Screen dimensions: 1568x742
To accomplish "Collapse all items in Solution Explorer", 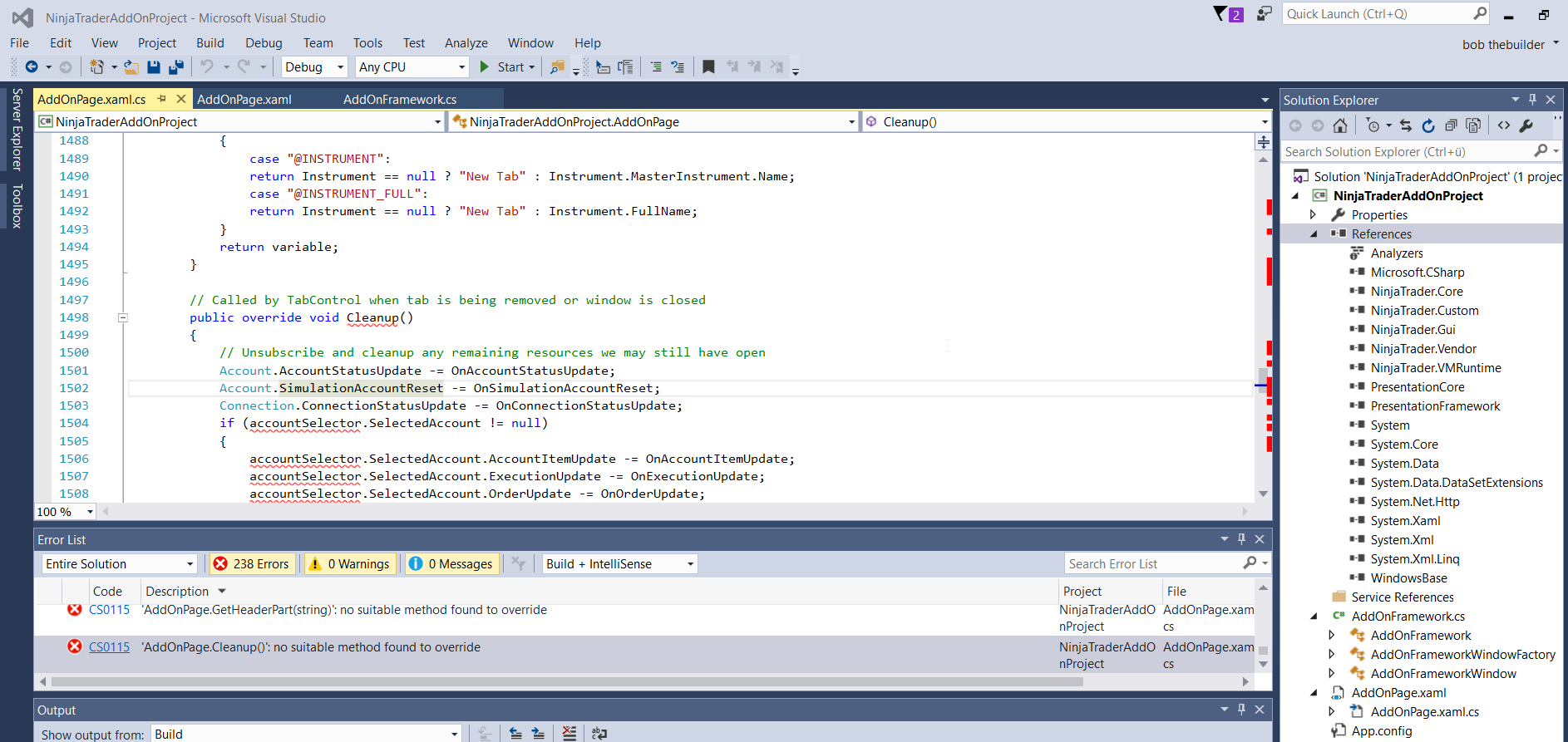I will click(x=1451, y=125).
